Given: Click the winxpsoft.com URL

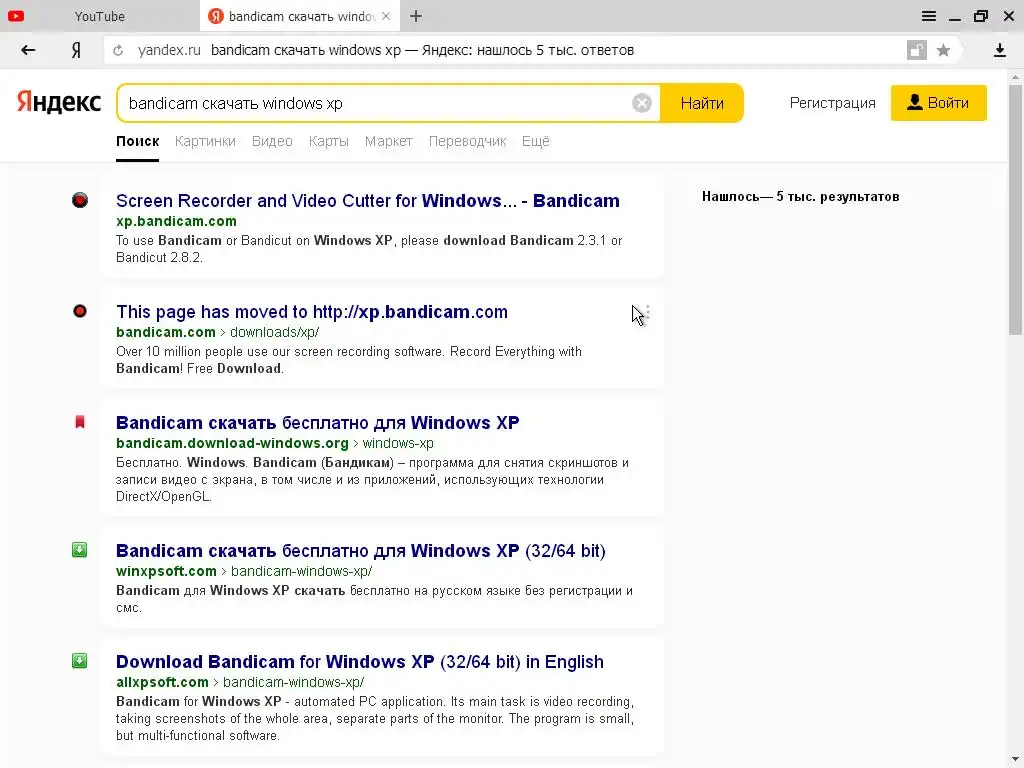Looking at the screenshot, I should [167, 571].
